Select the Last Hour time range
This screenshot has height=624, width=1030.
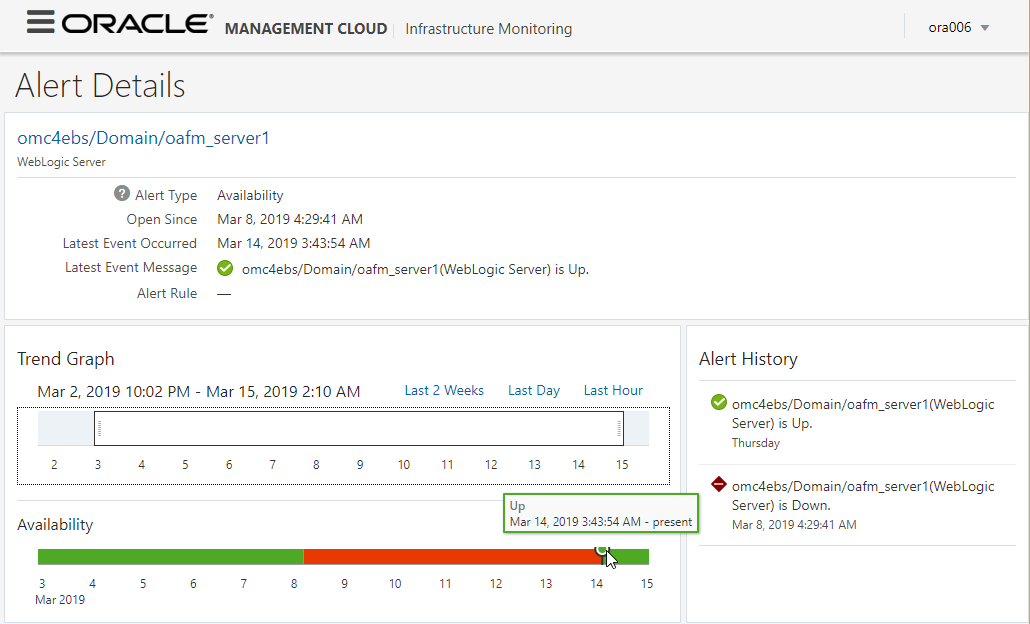tap(613, 391)
